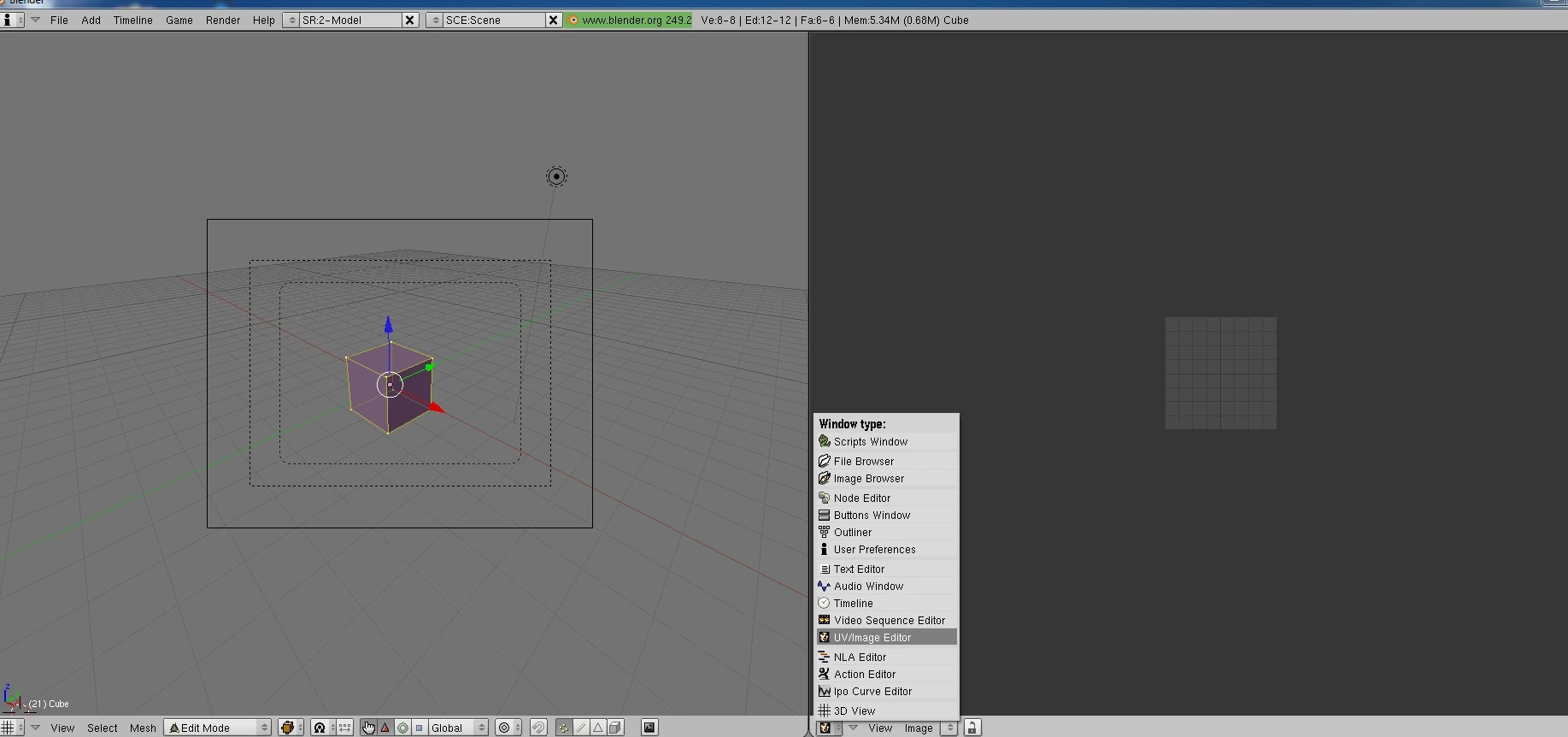
Task: Select File Browser window type
Action: (x=887, y=461)
